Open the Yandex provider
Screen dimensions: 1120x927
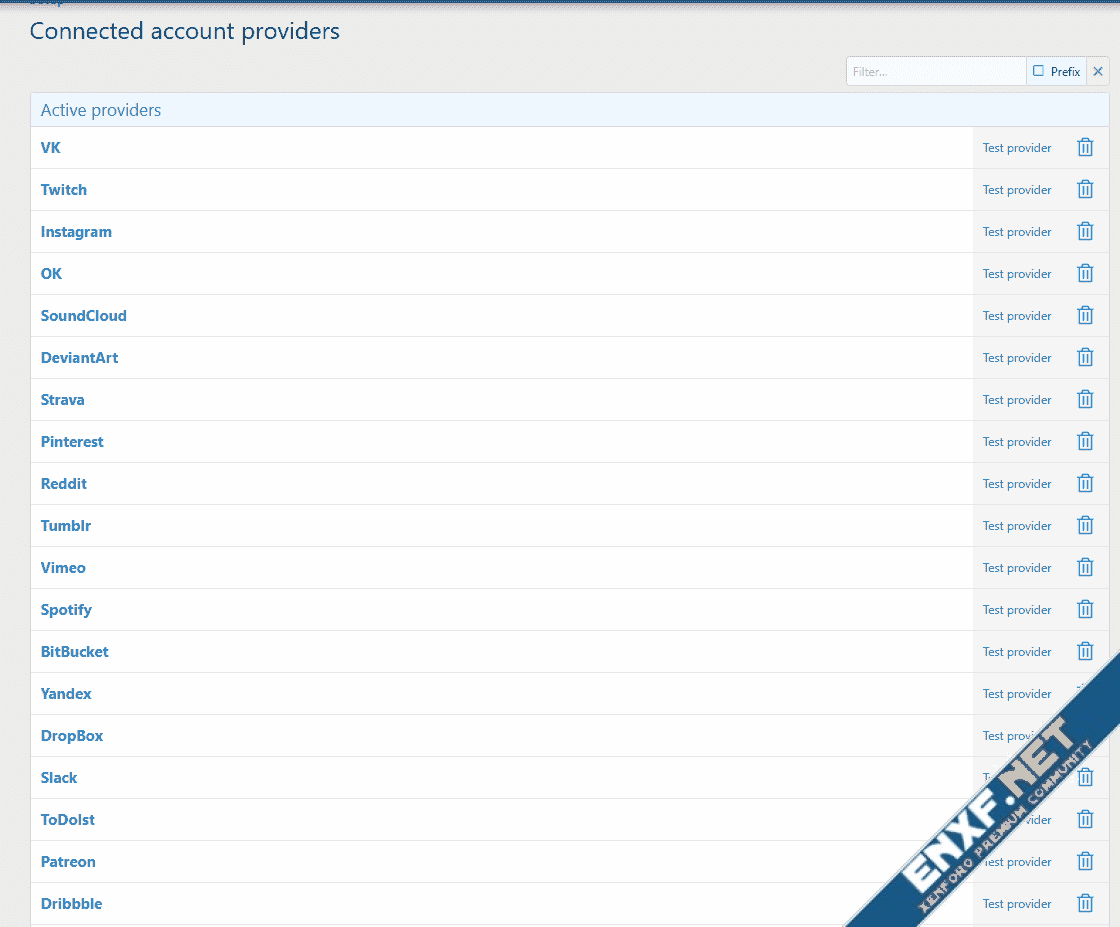[x=66, y=693]
